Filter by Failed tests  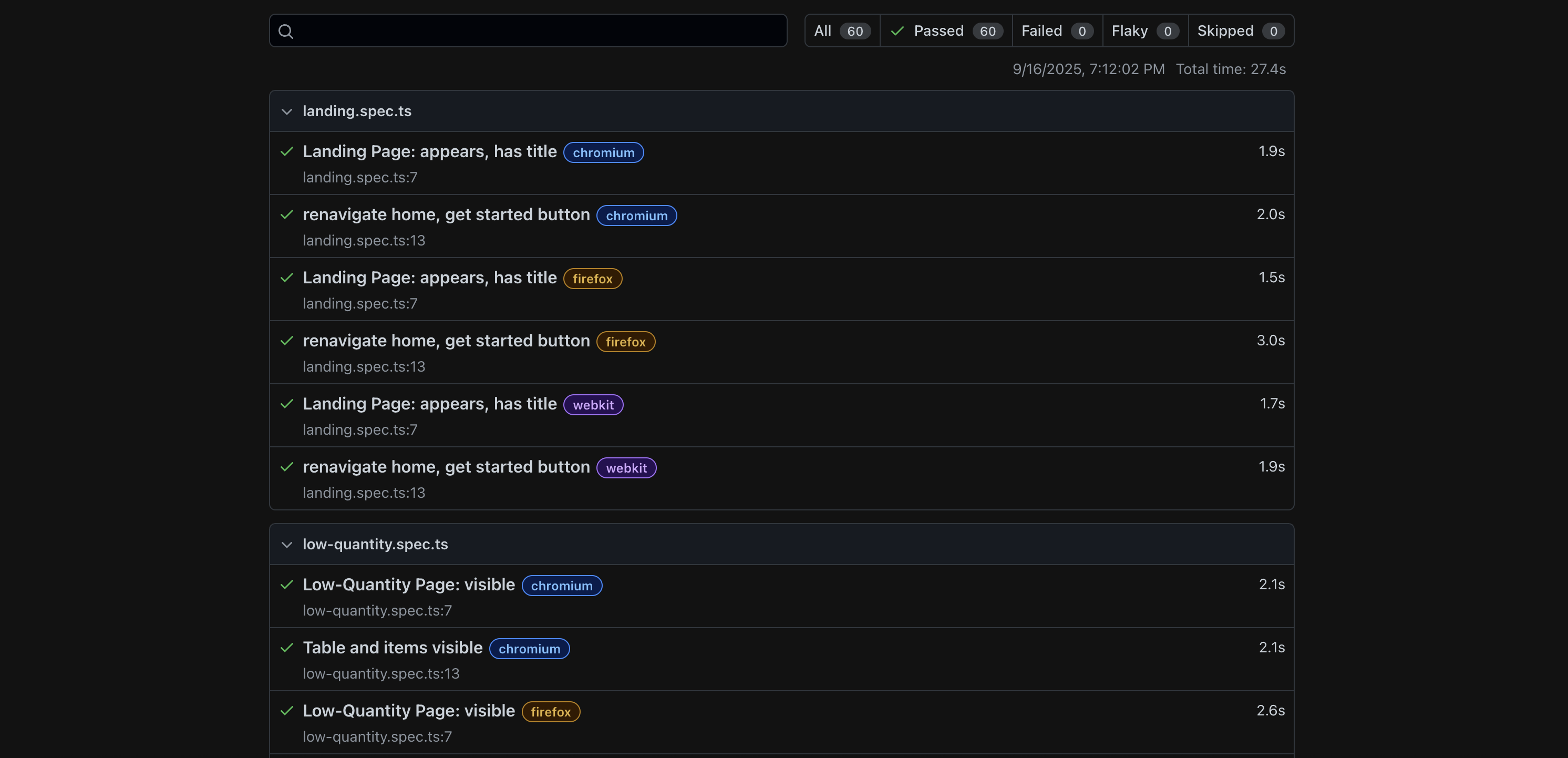click(1056, 31)
